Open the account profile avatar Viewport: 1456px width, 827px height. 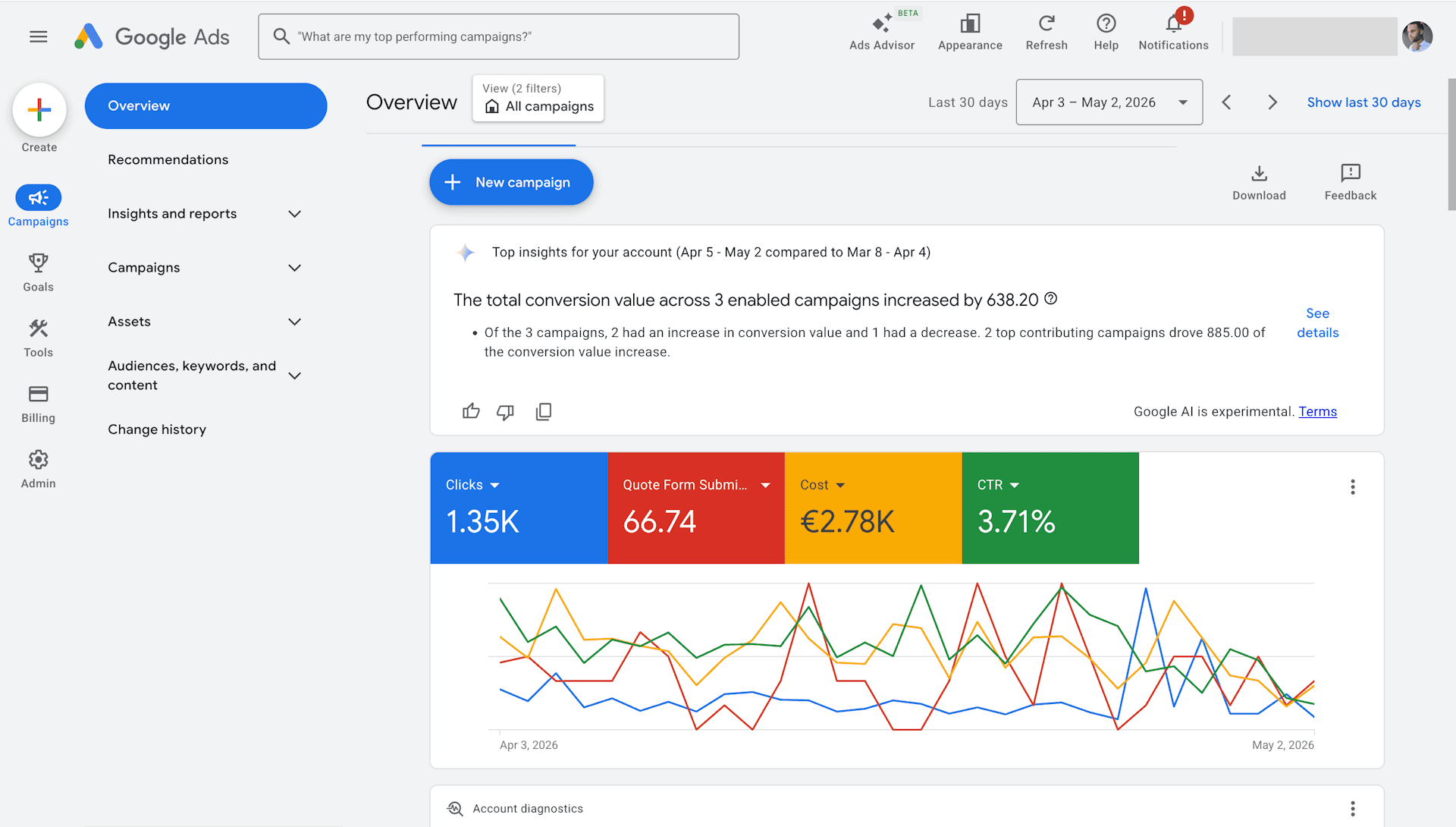coord(1417,36)
